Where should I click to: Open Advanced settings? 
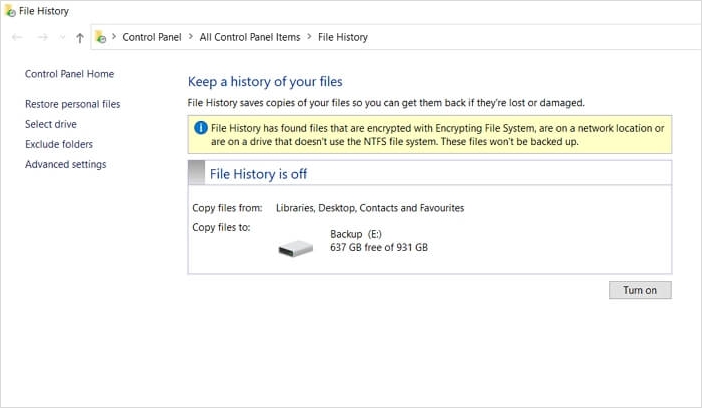click(65, 164)
